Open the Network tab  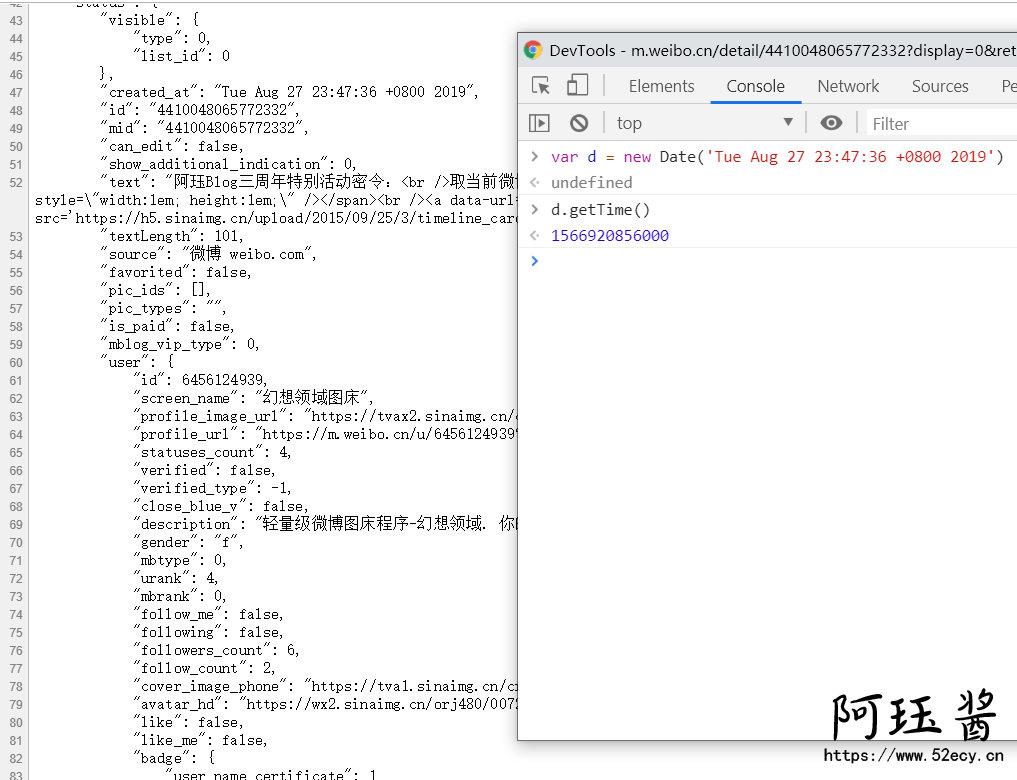[848, 86]
